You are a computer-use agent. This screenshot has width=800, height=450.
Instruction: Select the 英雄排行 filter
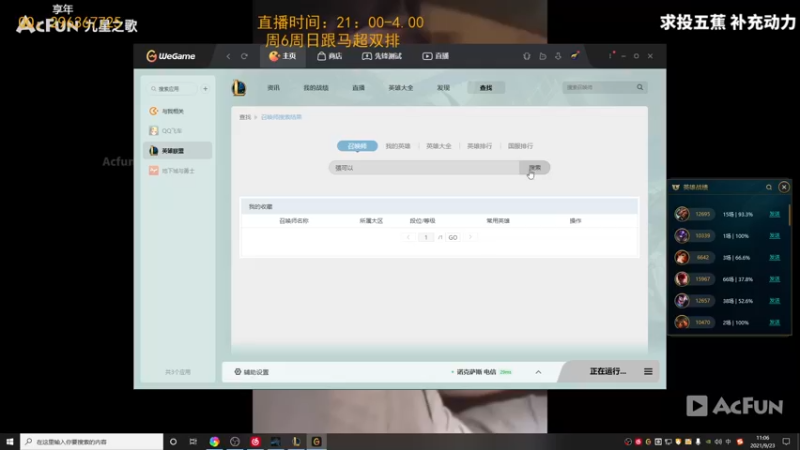coord(480,146)
